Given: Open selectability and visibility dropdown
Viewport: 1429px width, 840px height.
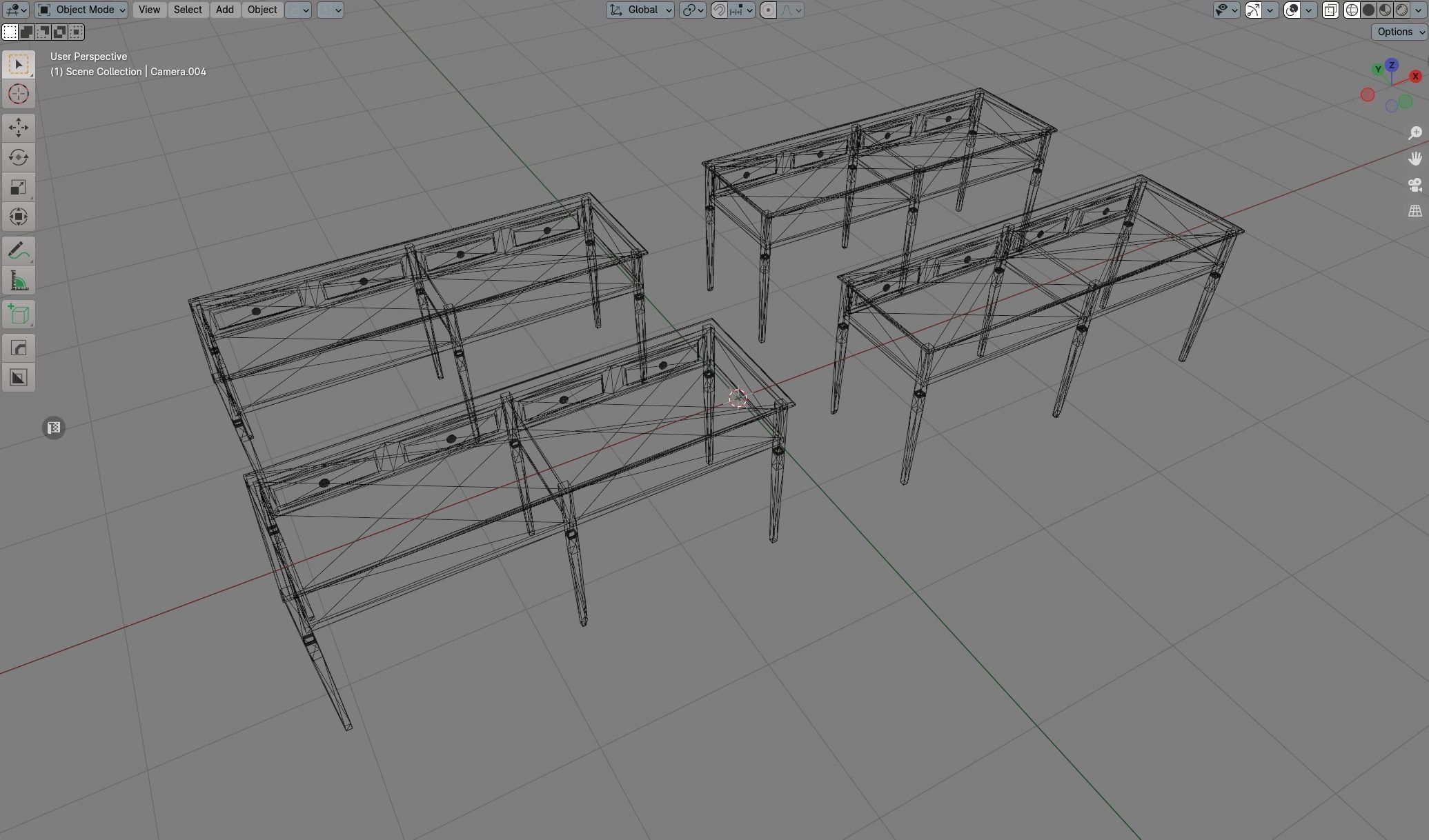Looking at the screenshot, I should coord(1227,10).
